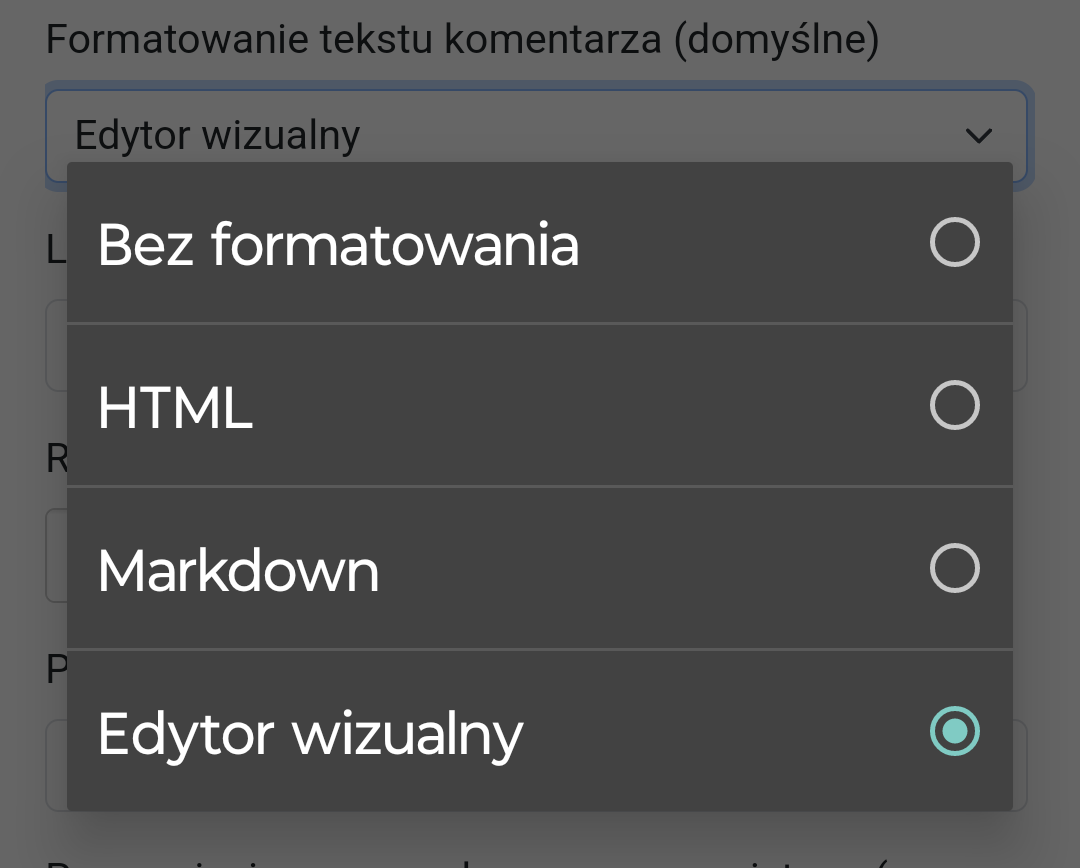Viewport: 1080px width, 868px height.
Task: Click the selected Edytor wizualny radio button
Action: [x=954, y=731]
